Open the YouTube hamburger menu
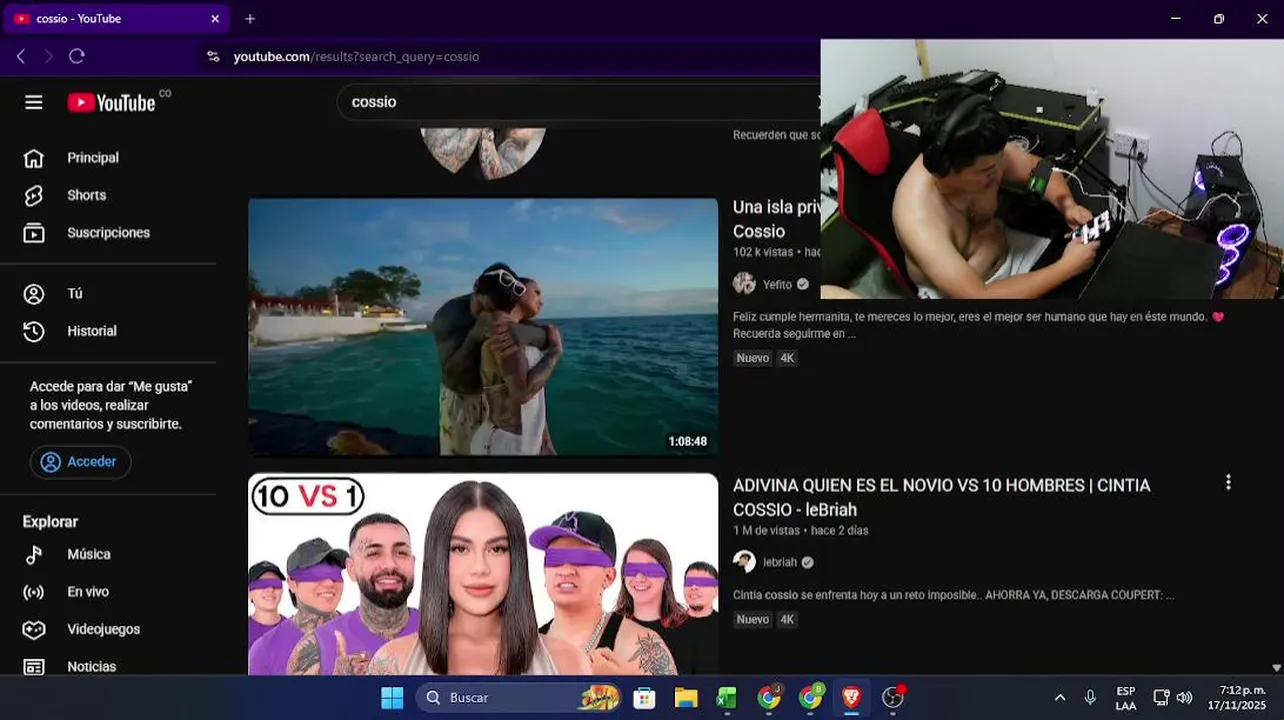This screenshot has width=1284, height=720. [34, 102]
